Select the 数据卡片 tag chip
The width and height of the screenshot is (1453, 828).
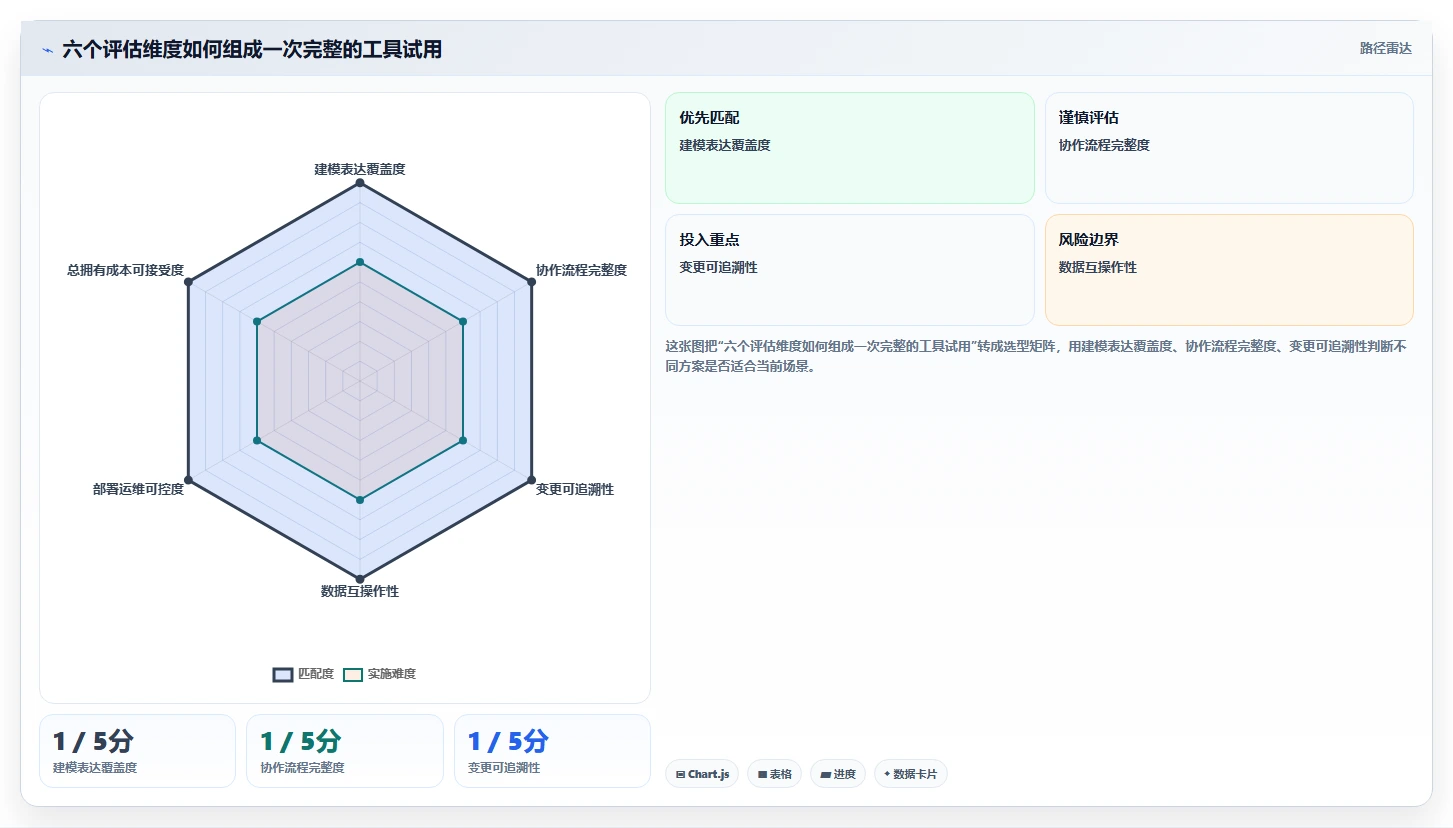(911, 774)
